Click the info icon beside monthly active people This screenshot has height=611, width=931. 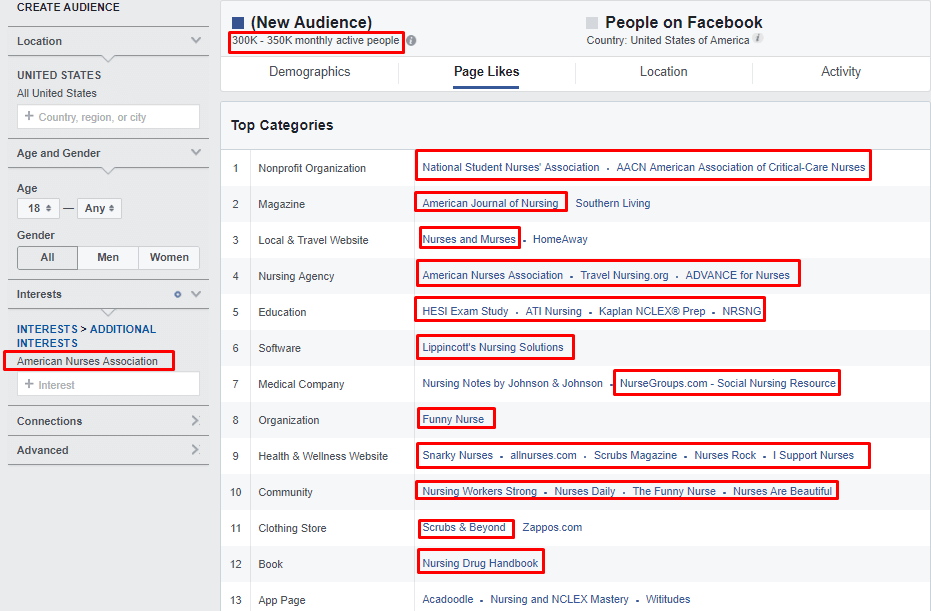tap(411, 40)
